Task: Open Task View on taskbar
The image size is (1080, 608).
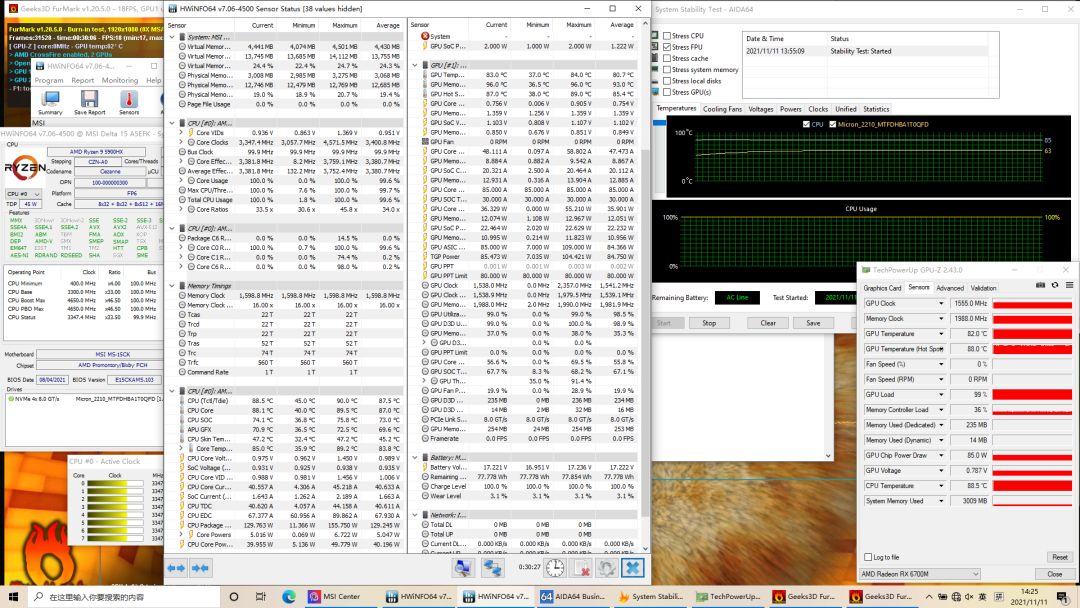Action: 260,596
